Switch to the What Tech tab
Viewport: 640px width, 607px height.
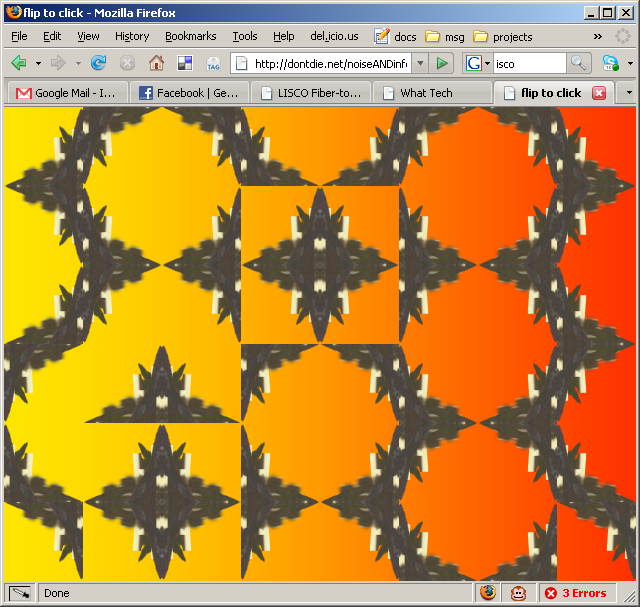coord(431,93)
